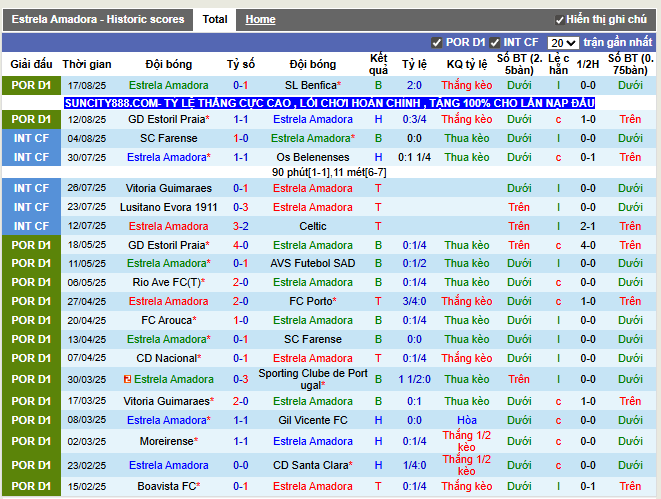Viewport: 661px width, 499px height.
Task: Click the 1/2H column header
Action: coord(588,64)
